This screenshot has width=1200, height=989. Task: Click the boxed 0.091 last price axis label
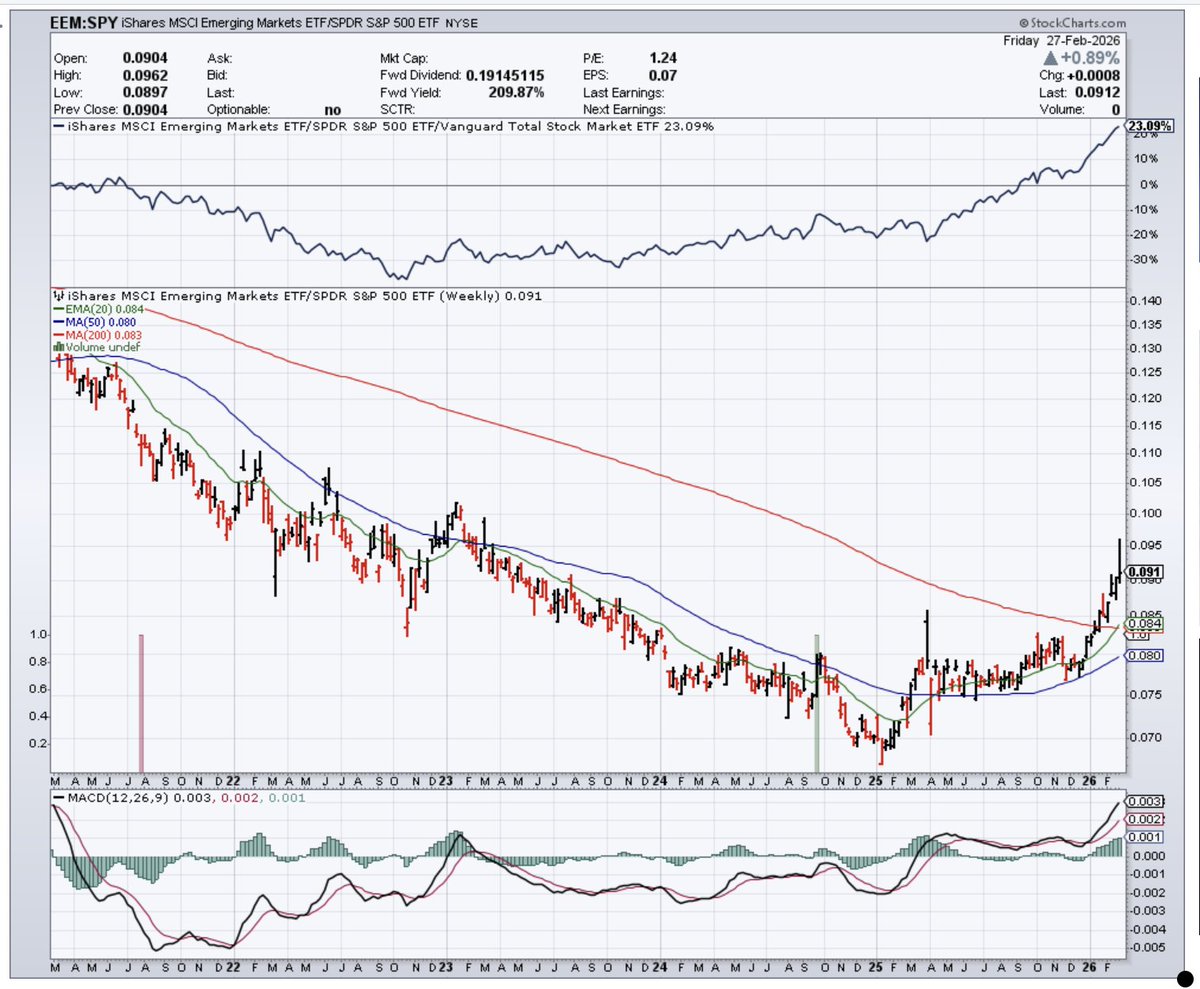click(x=1146, y=572)
